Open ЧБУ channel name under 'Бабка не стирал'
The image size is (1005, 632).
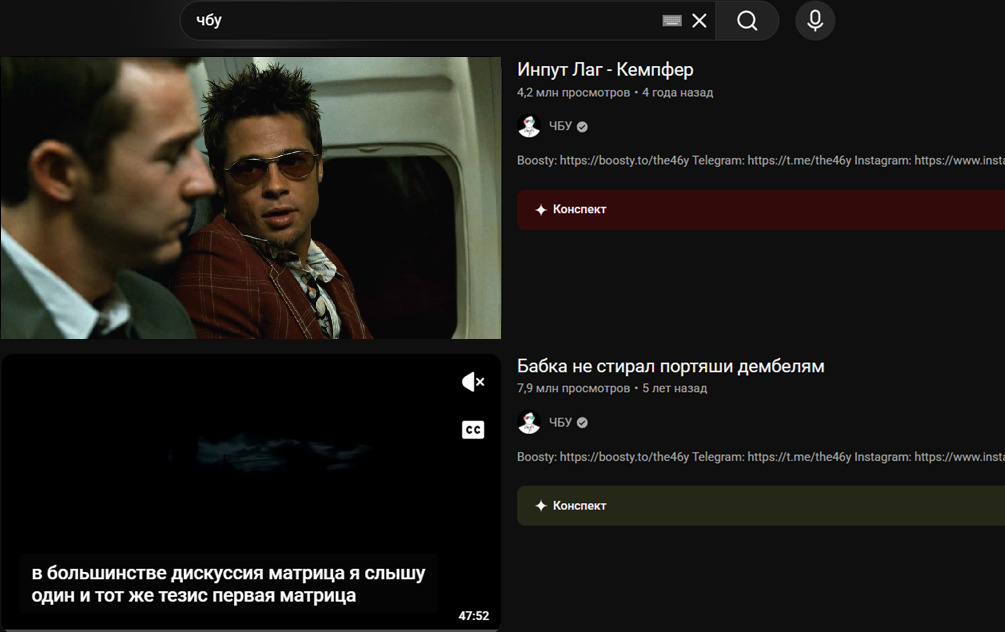pyautogui.click(x=560, y=422)
